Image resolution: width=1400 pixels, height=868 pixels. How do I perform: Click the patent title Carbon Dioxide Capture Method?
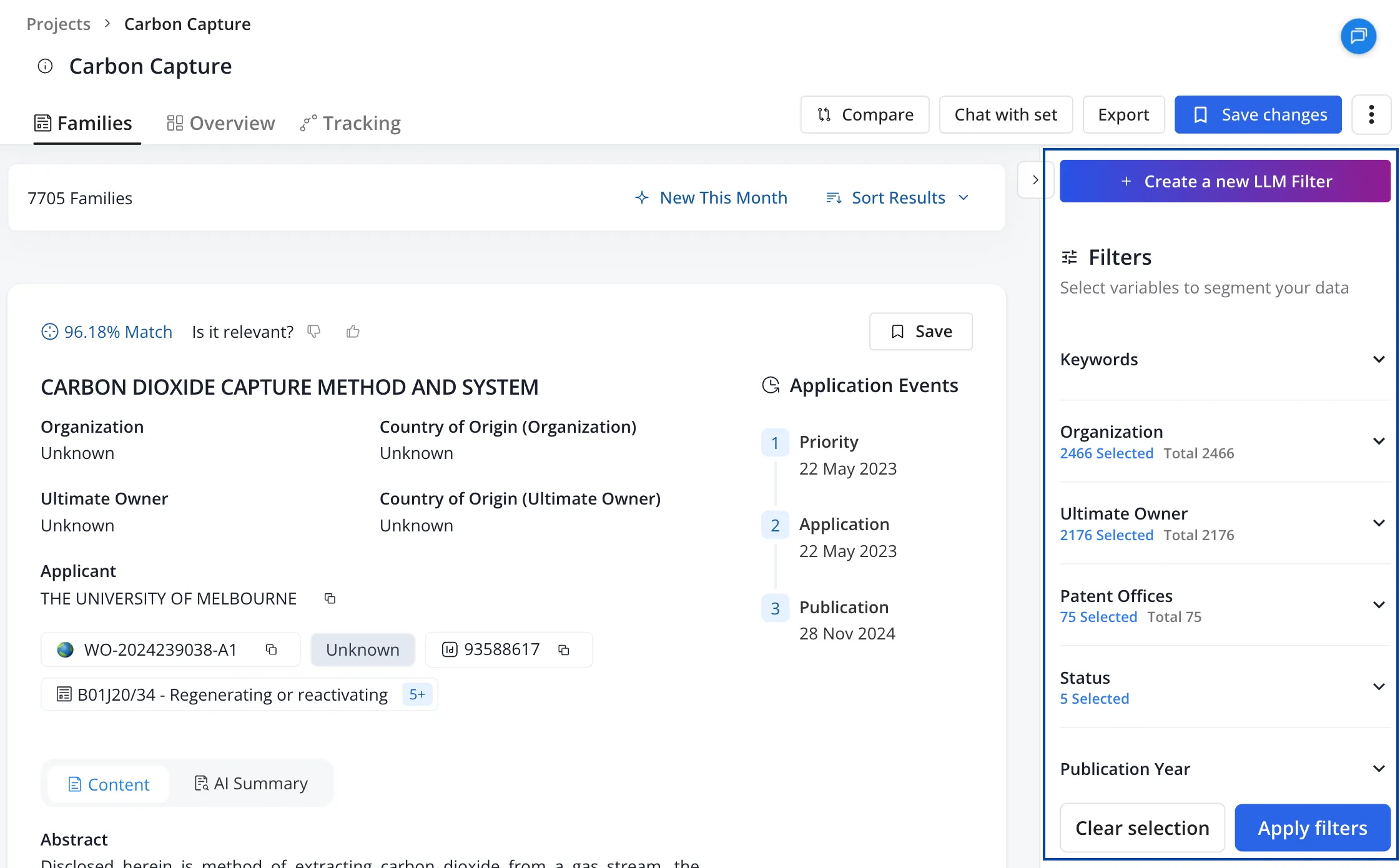290,387
